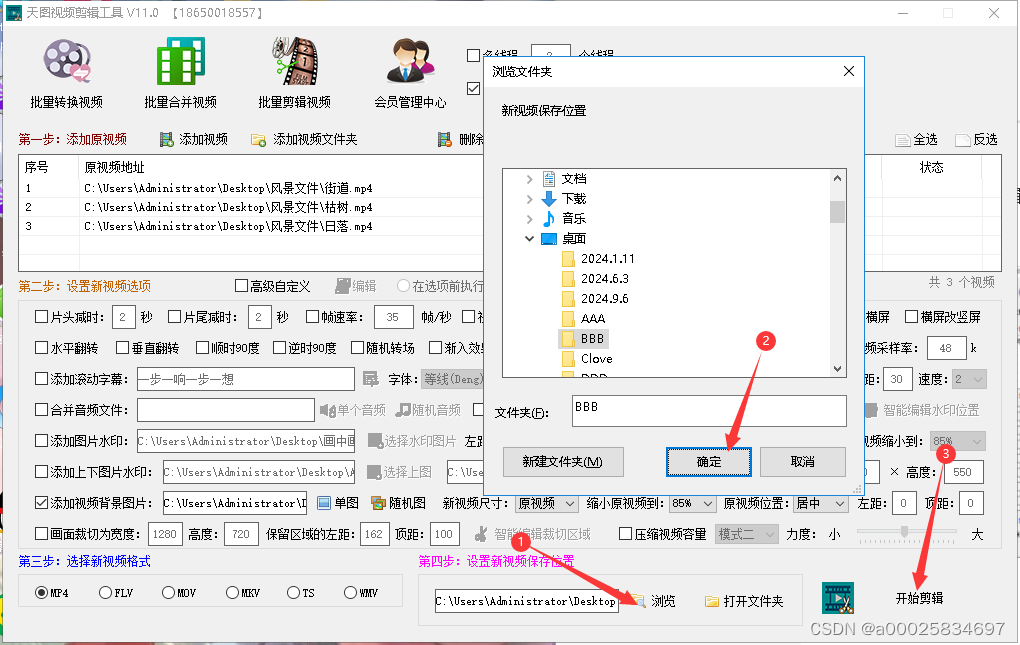The width and height of the screenshot is (1020, 645).
Task: Click the 开始剪辑 film scissors icon
Action: click(838, 598)
